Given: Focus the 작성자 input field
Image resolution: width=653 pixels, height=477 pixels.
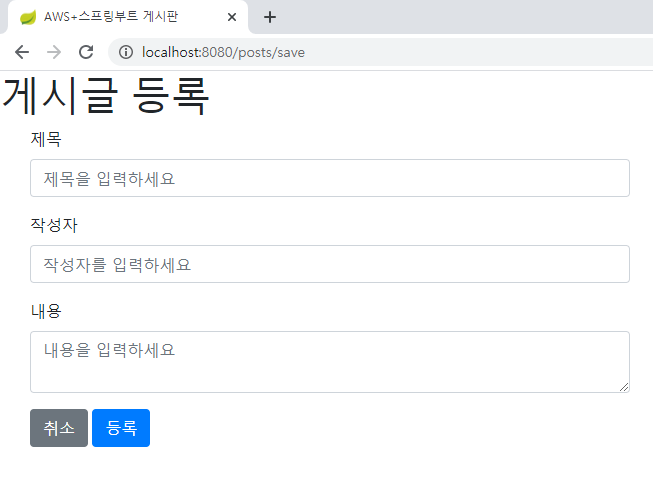Looking at the screenshot, I should tap(330, 264).
